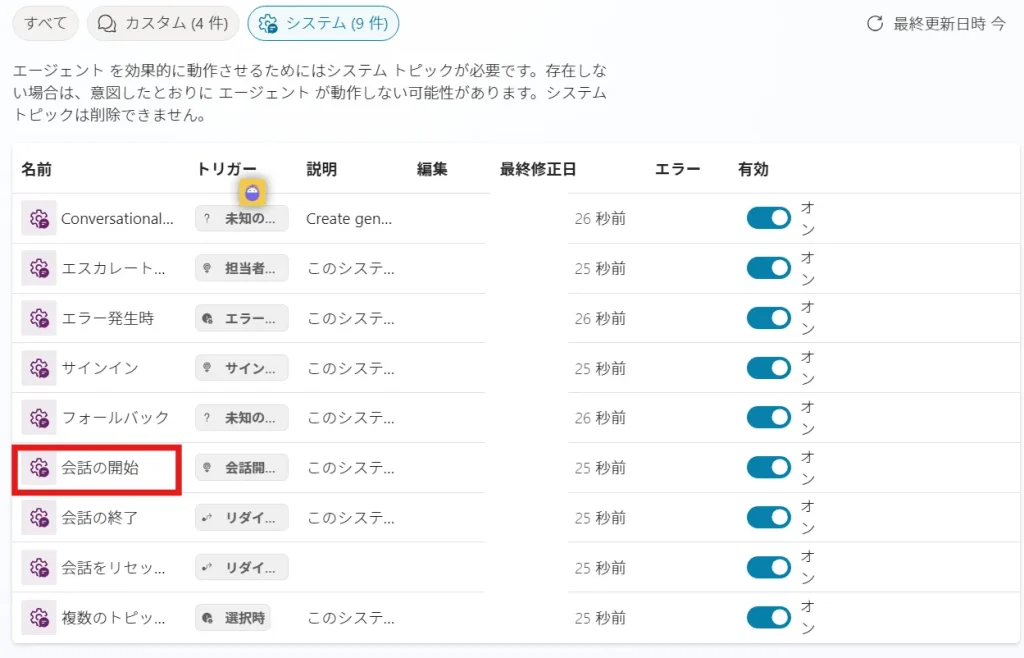Select the カスタム (4 件) tab
This screenshot has width=1024, height=658.
tap(163, 23)
